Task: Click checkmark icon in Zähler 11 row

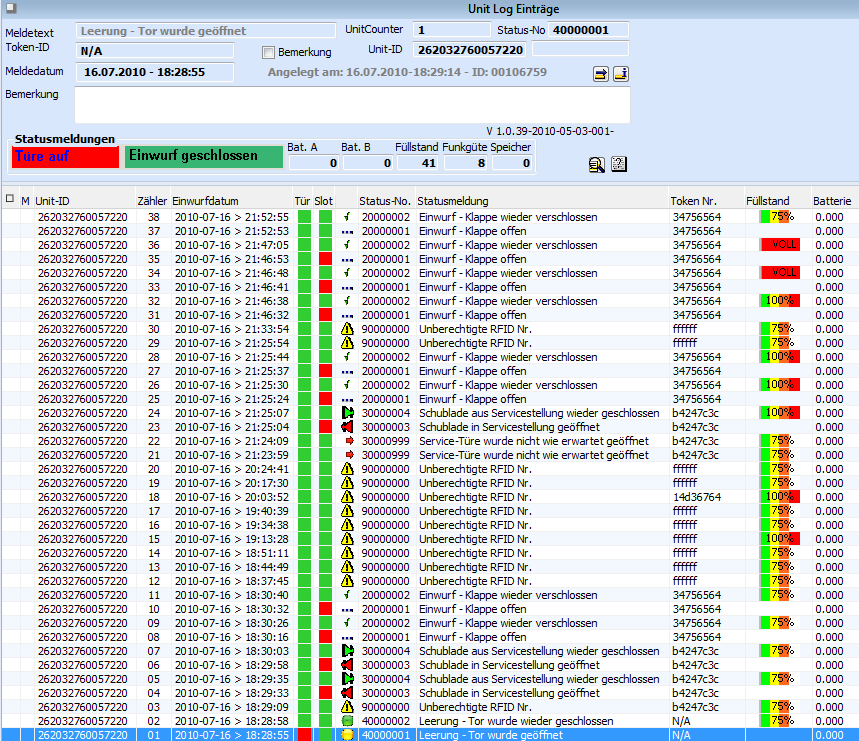Action: click(347, 595)
